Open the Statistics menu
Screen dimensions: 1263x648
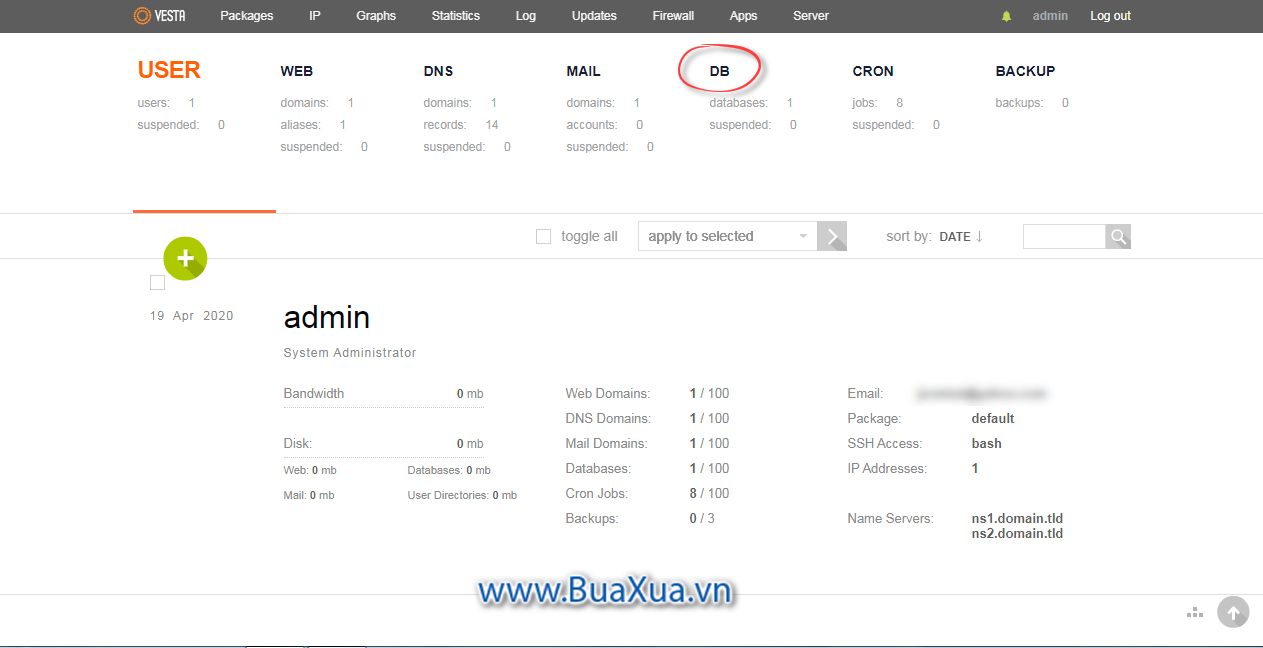coord(456,16)
